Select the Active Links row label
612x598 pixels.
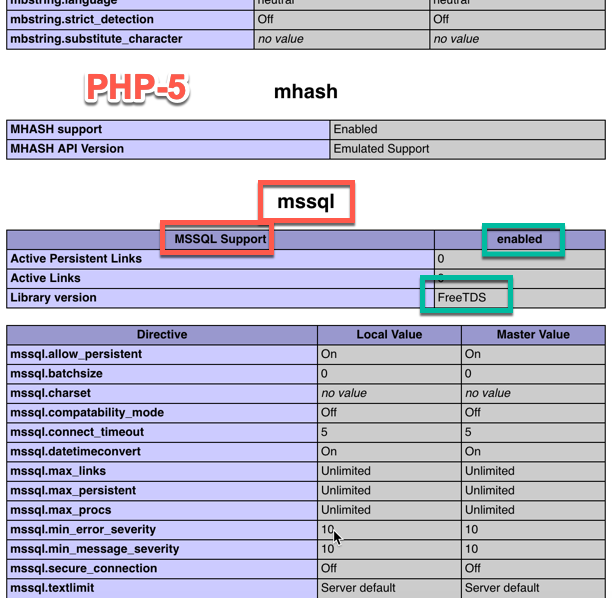point(220,278)
